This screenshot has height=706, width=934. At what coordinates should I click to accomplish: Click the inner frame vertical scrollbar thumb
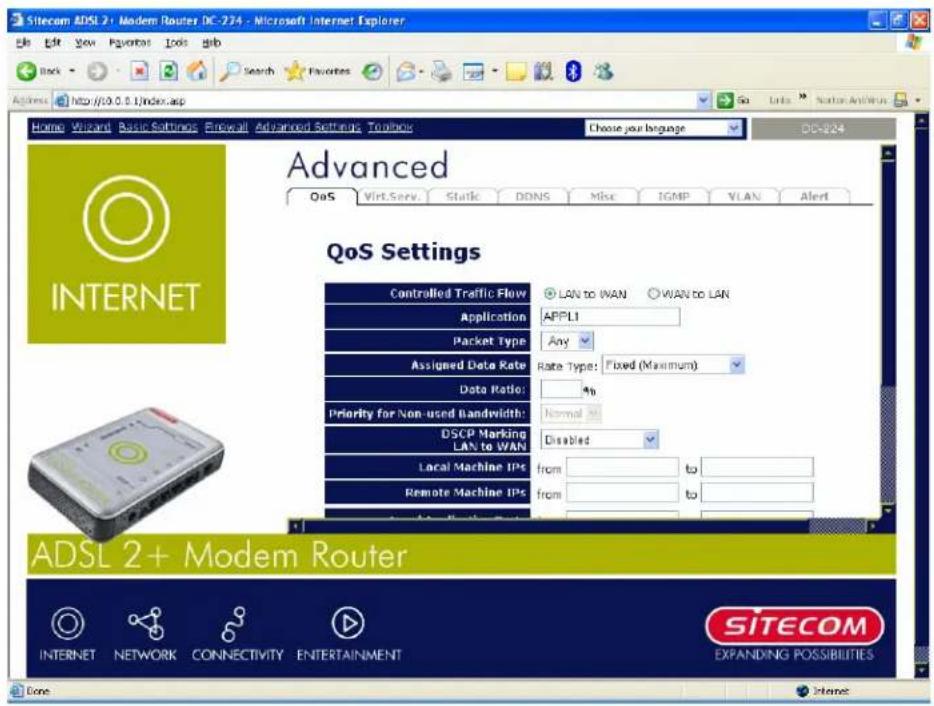click(x=888, y=444)
